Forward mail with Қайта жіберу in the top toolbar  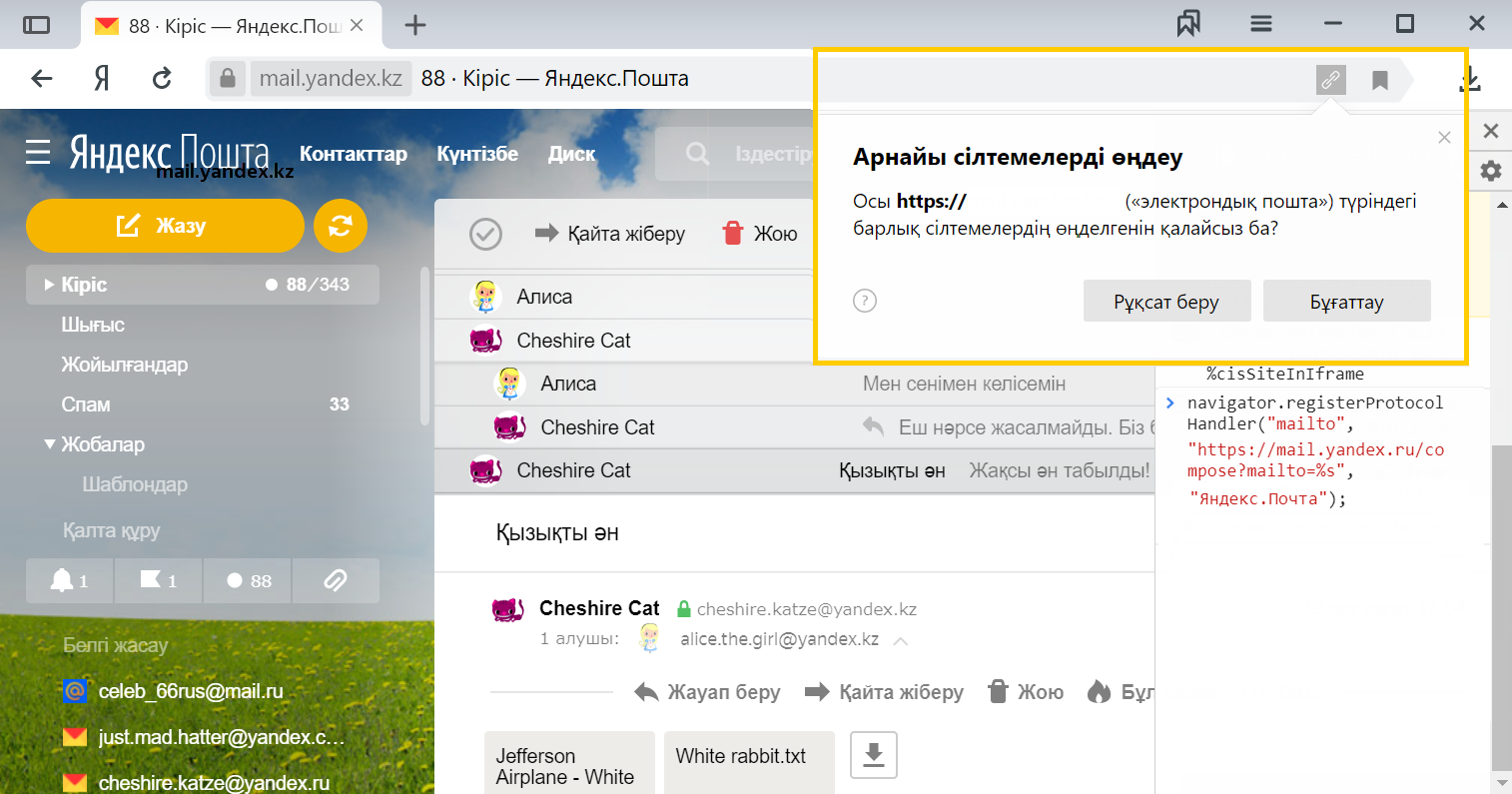coord(610,234)
